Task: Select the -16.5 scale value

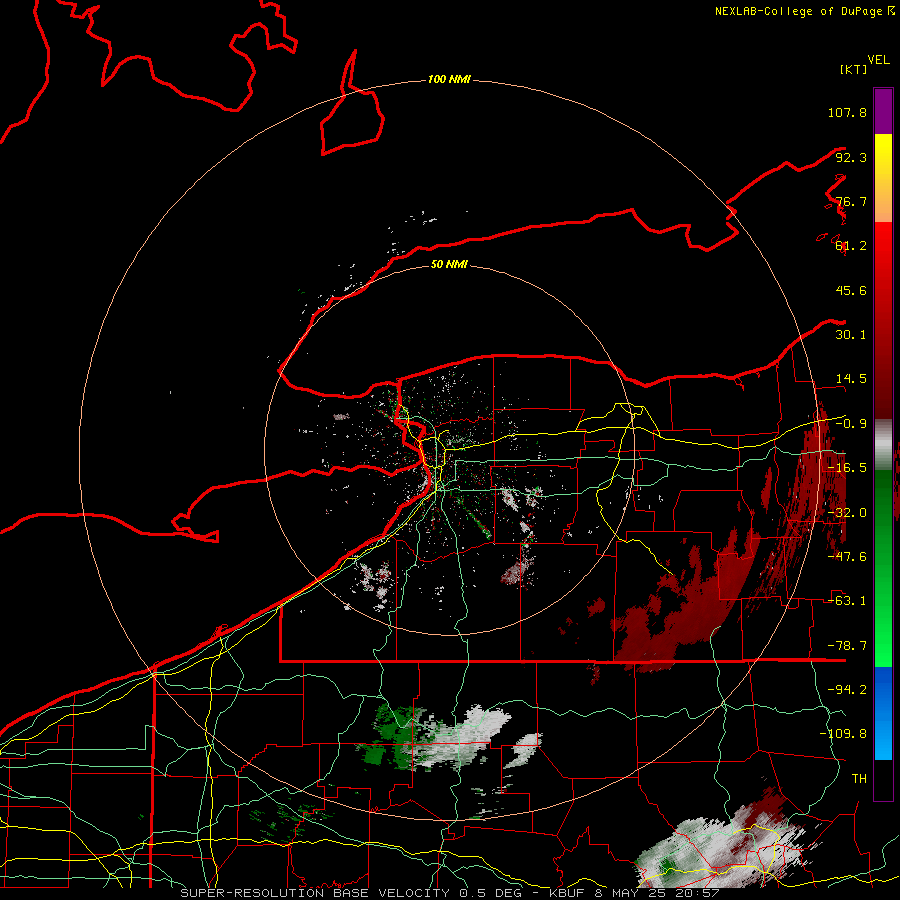Action: 847,468
